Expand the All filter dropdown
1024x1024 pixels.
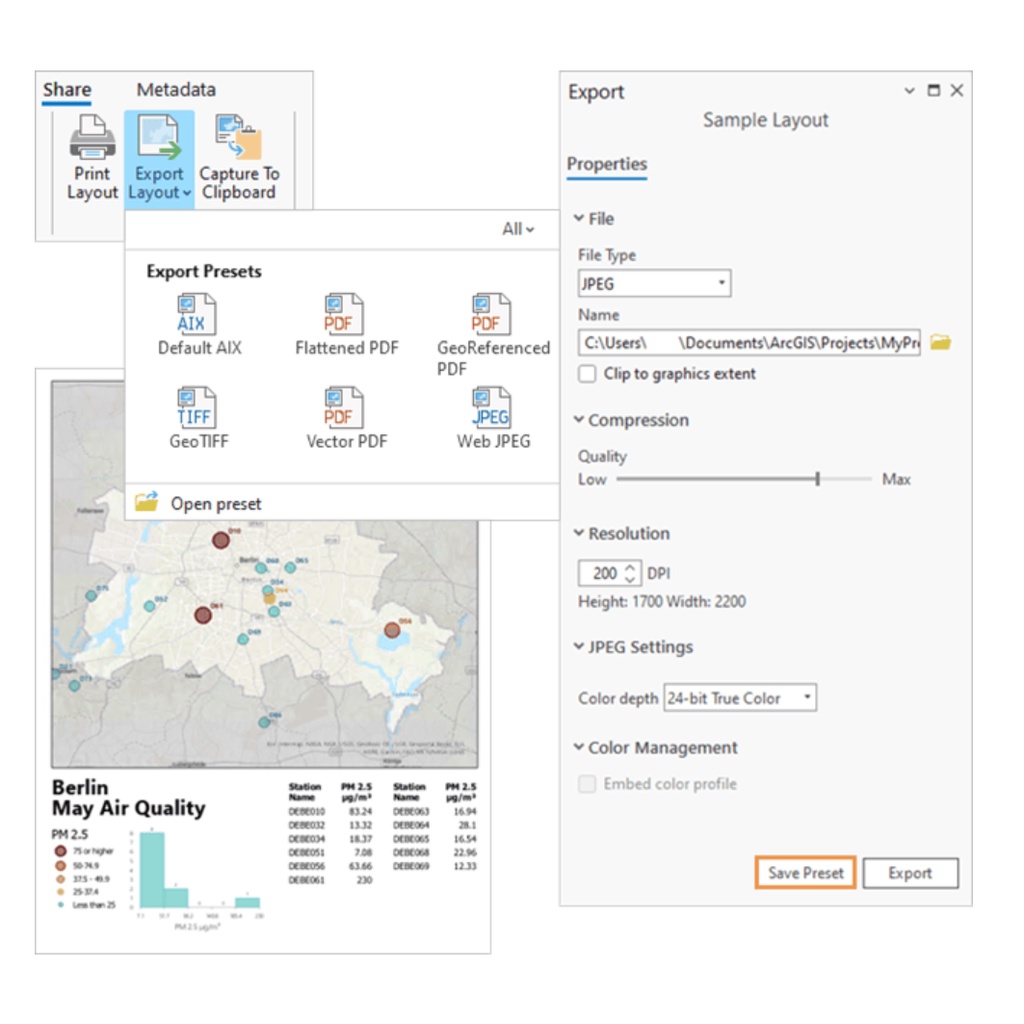click(517, 229)
